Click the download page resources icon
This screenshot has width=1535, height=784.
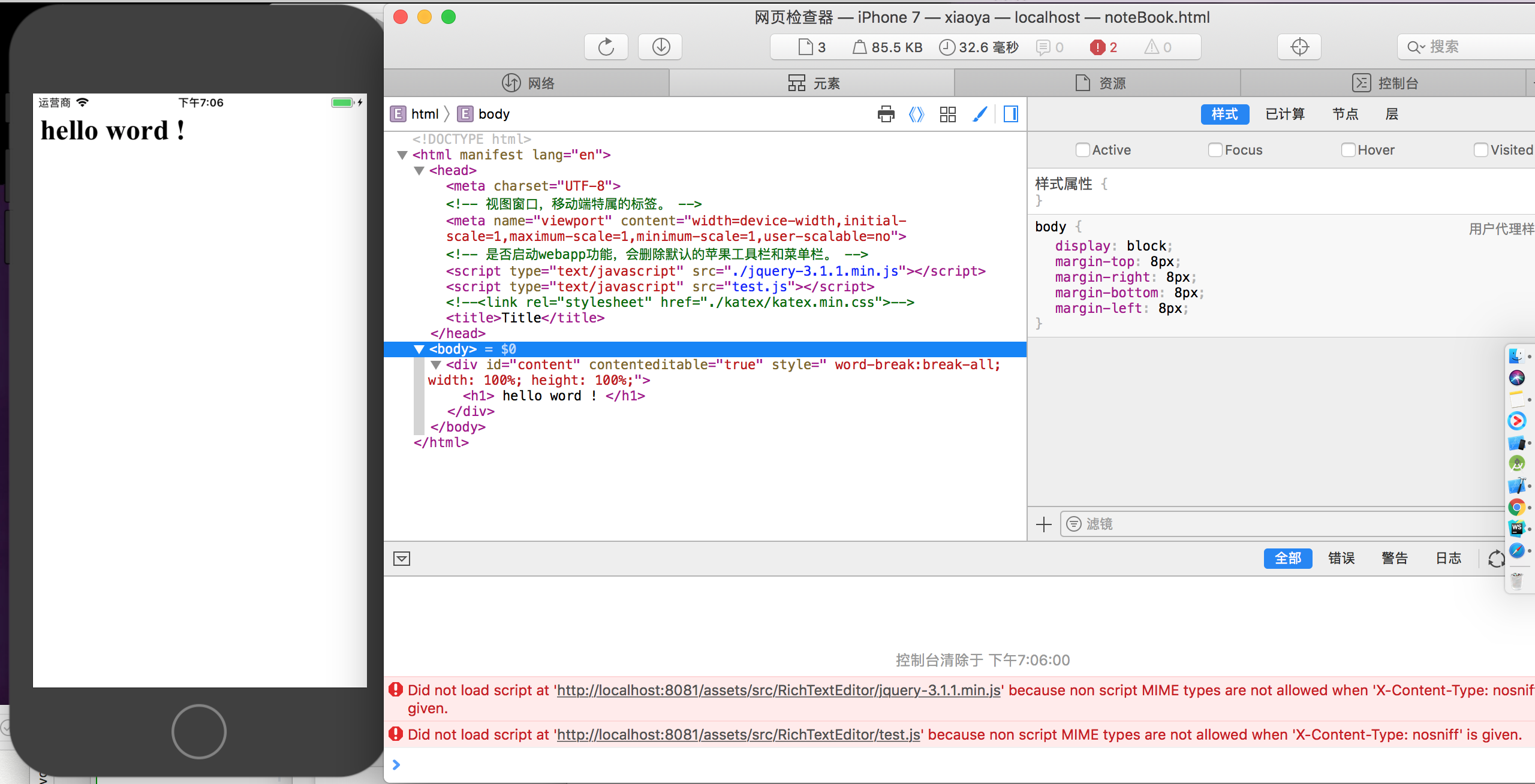(x=660, y=47)
